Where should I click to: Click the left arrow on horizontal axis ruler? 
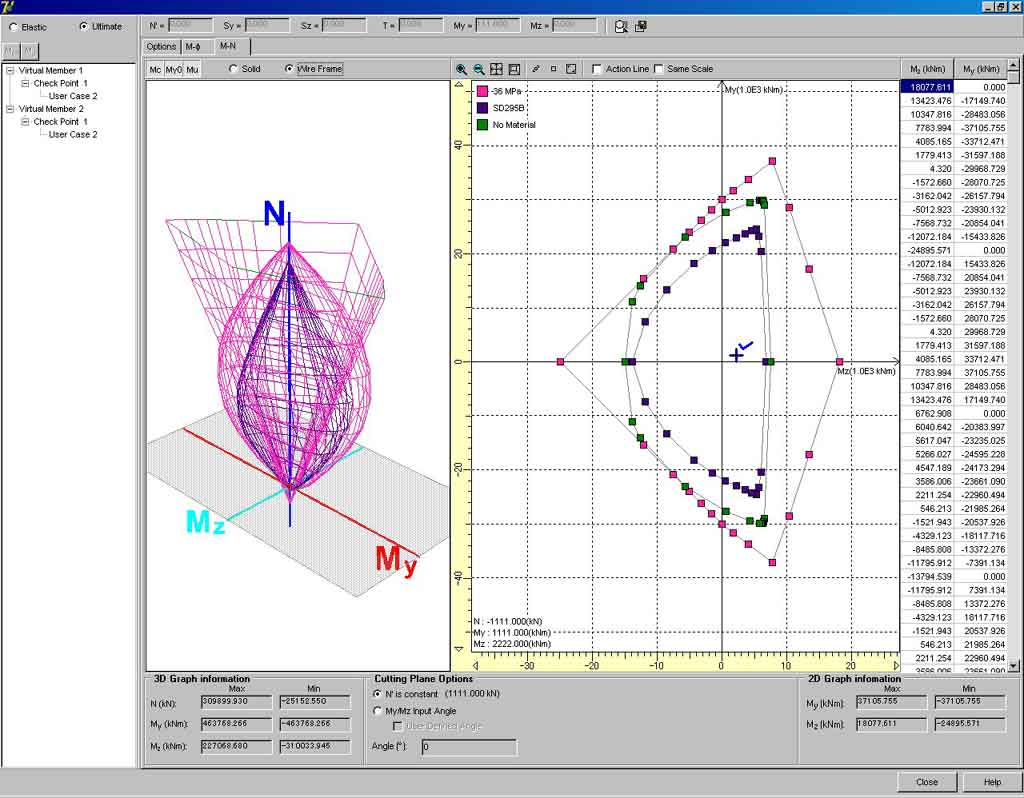(x=475, y=666)
